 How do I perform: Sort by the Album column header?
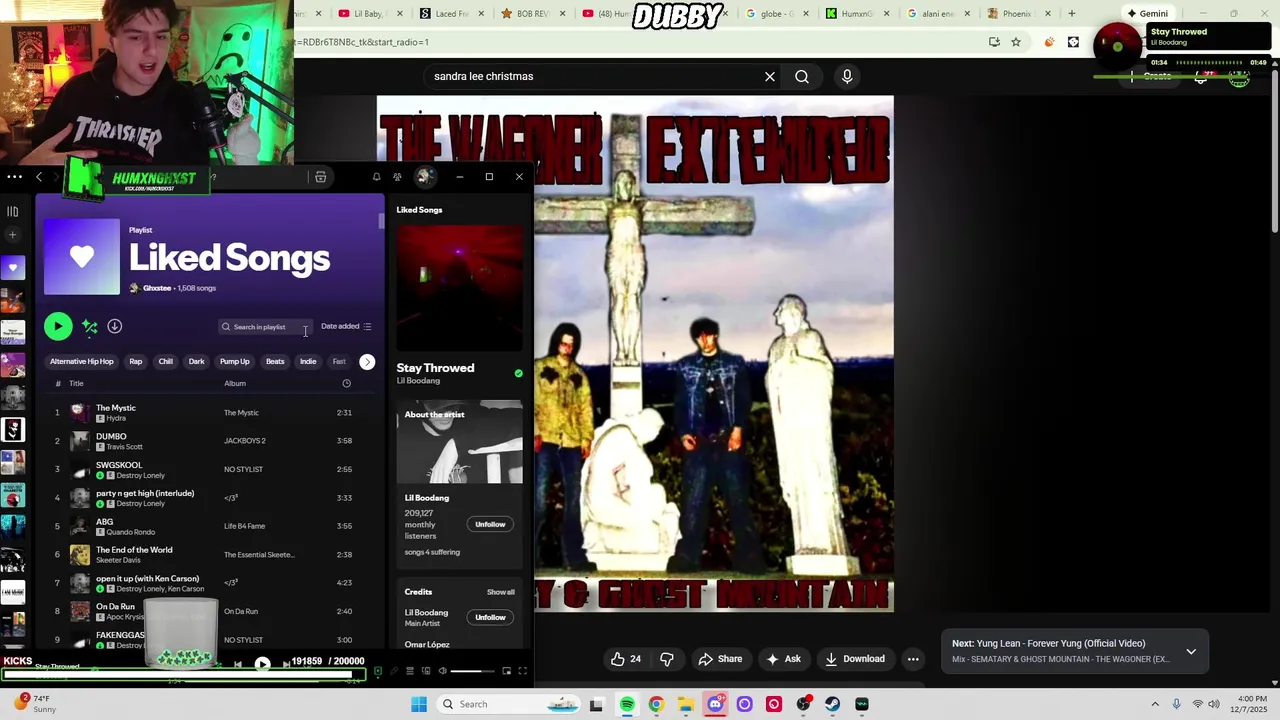pos(235,383)
